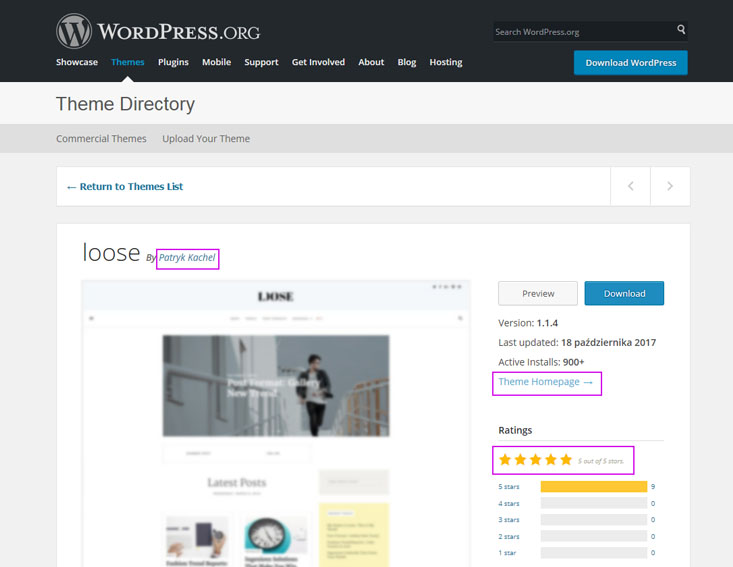The height and width of the screenshot is (567, 733).
Task: Open the Themes menu item
Action: point(128,62)
